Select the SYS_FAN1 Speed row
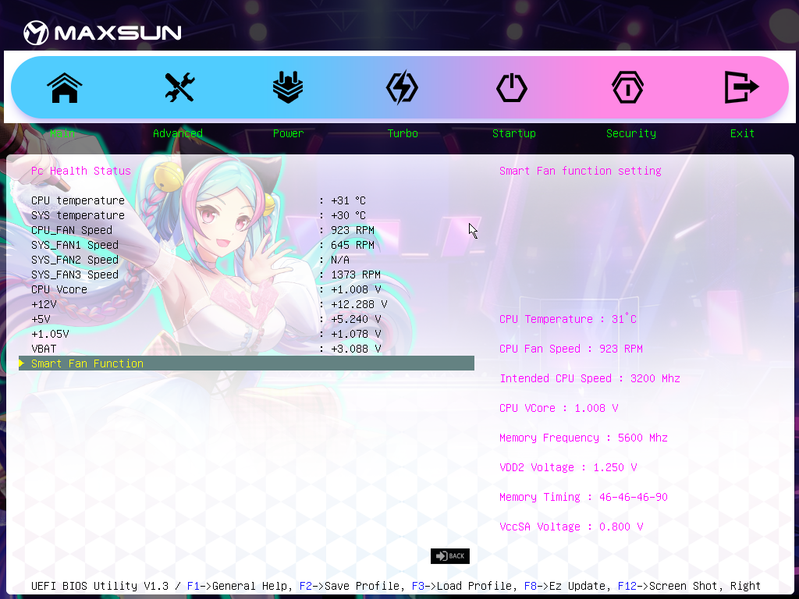 (247, 245)
